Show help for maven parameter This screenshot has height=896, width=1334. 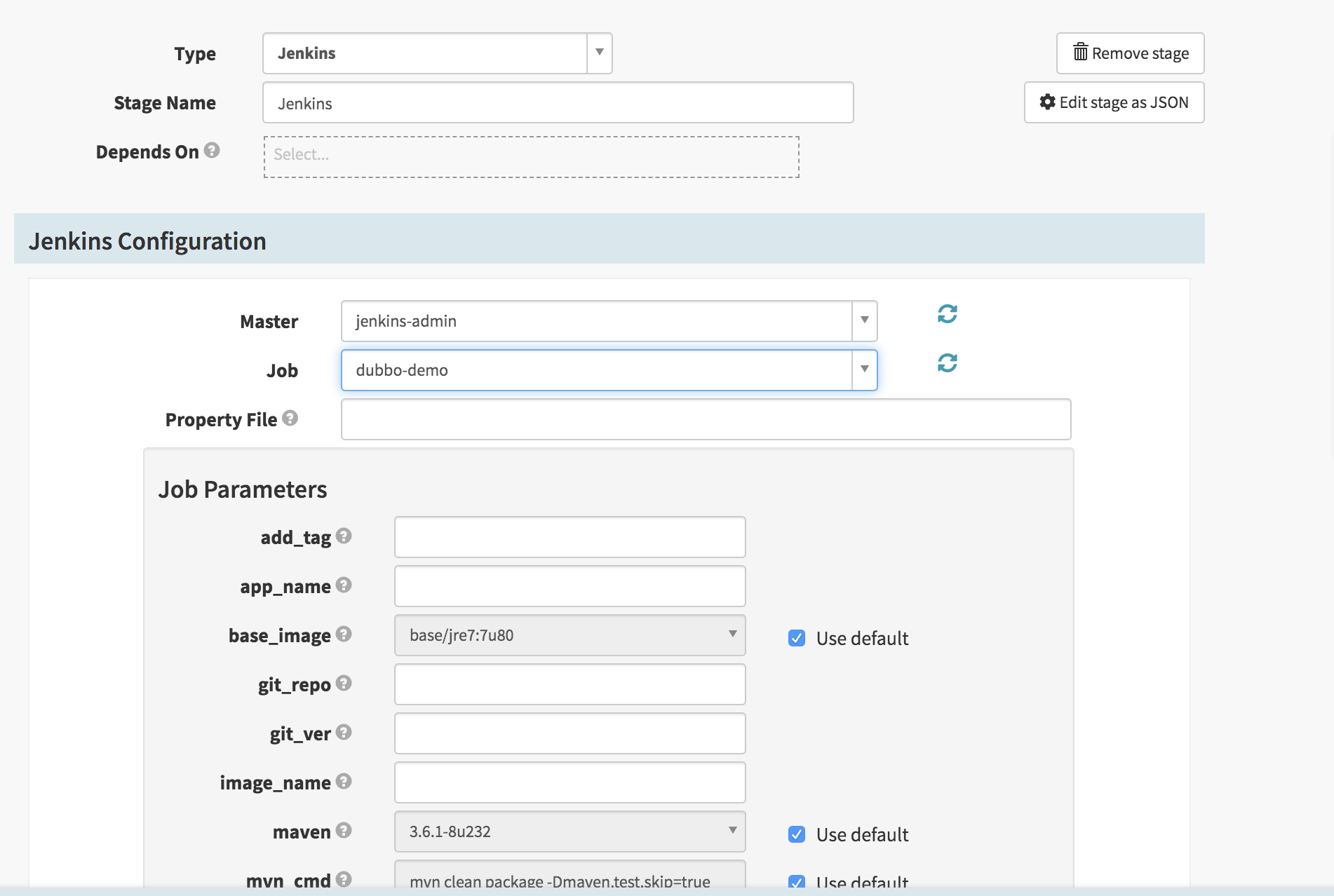pyautogui.click(x=344, y=830)
